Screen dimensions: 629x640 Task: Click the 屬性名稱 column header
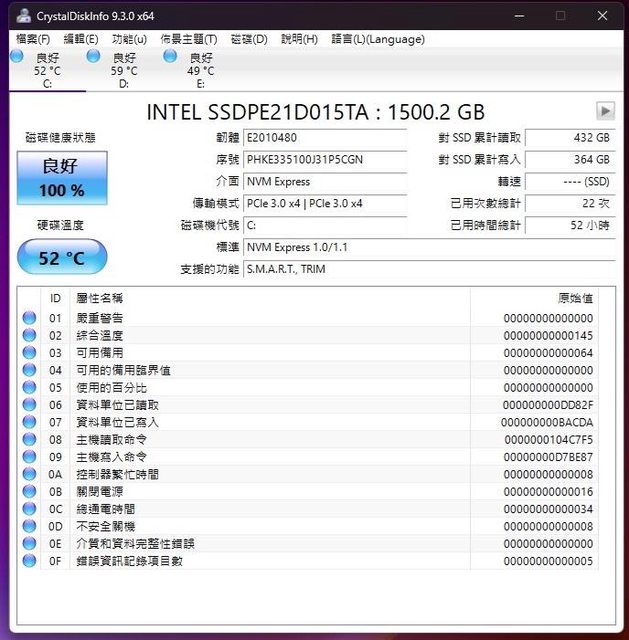coord(100,298)
